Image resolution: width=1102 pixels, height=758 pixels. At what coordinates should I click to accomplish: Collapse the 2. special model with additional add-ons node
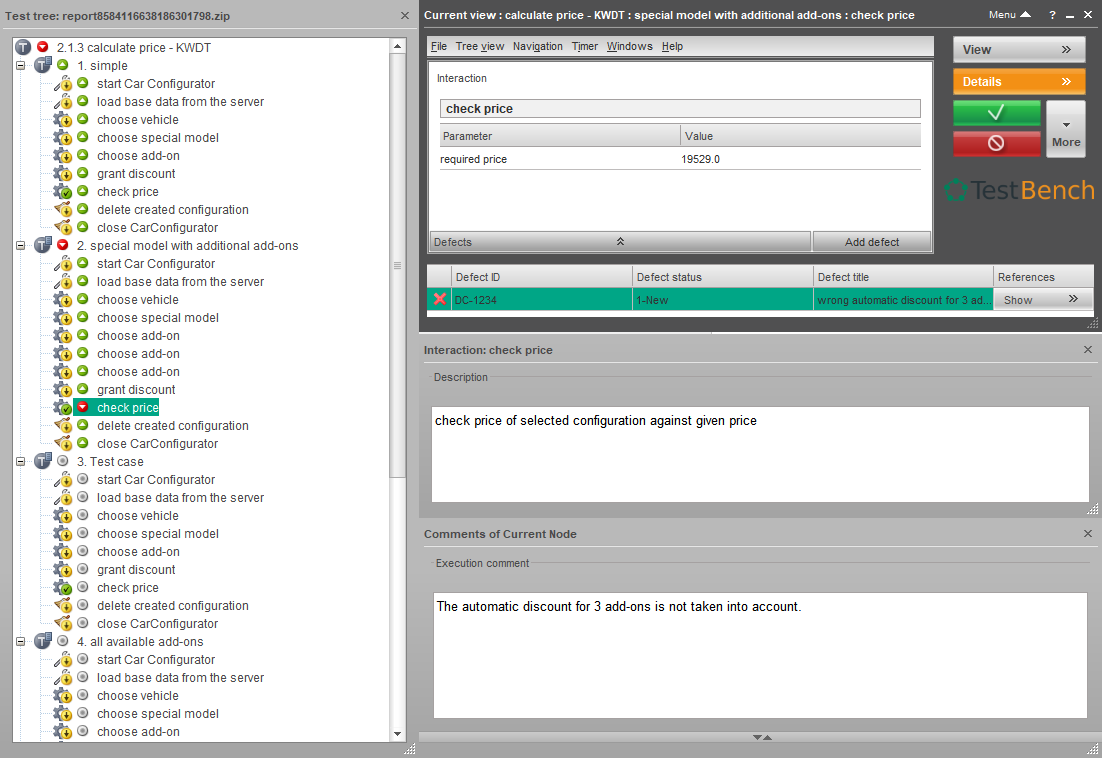pyautogui.click(x=20, y=245)
